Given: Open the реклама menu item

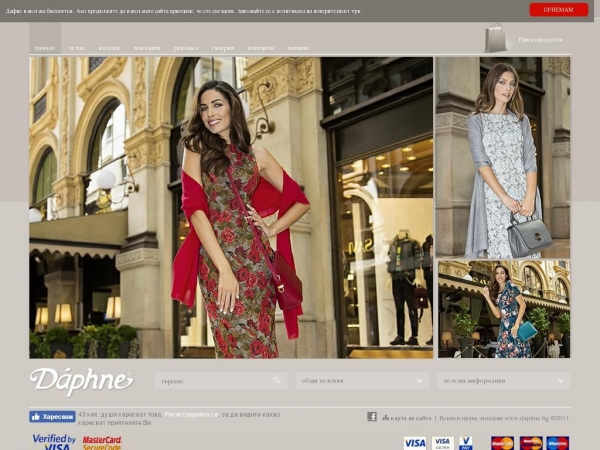Looking at the screenshot, I should point(186,48).
